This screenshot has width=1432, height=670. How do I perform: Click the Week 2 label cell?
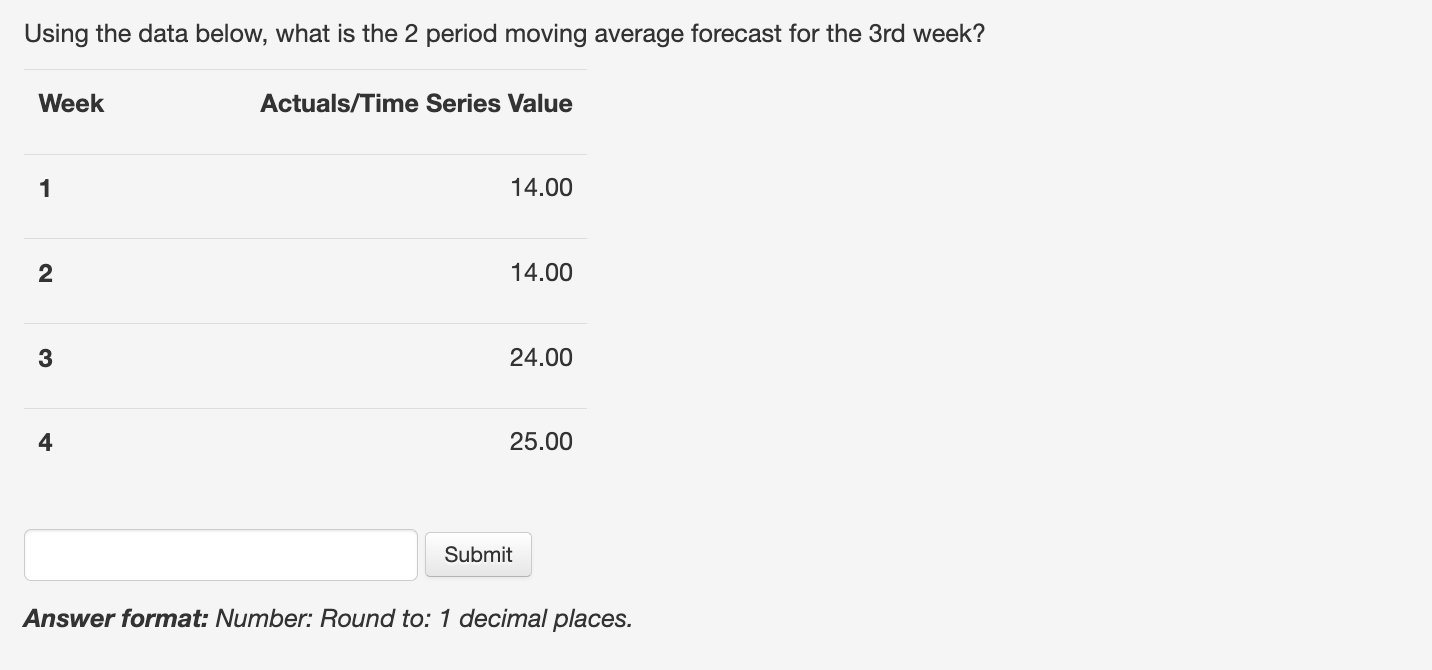[x=44, y=272]
